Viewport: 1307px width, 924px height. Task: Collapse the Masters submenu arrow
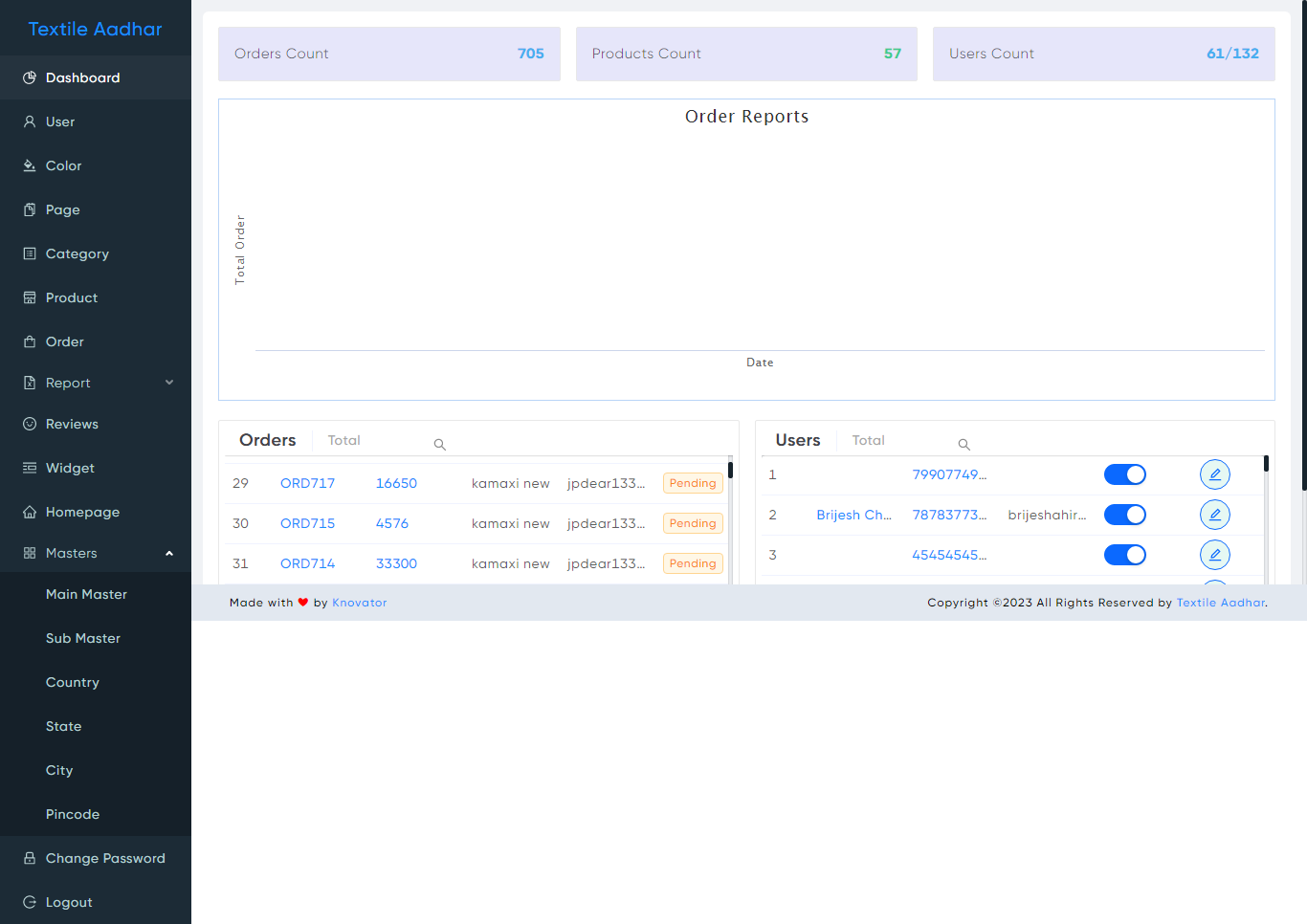click(169, 553)
